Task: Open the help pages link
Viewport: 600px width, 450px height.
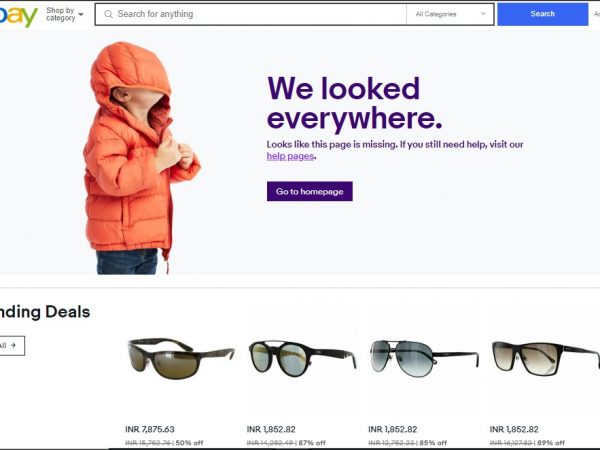Action: 290,156
